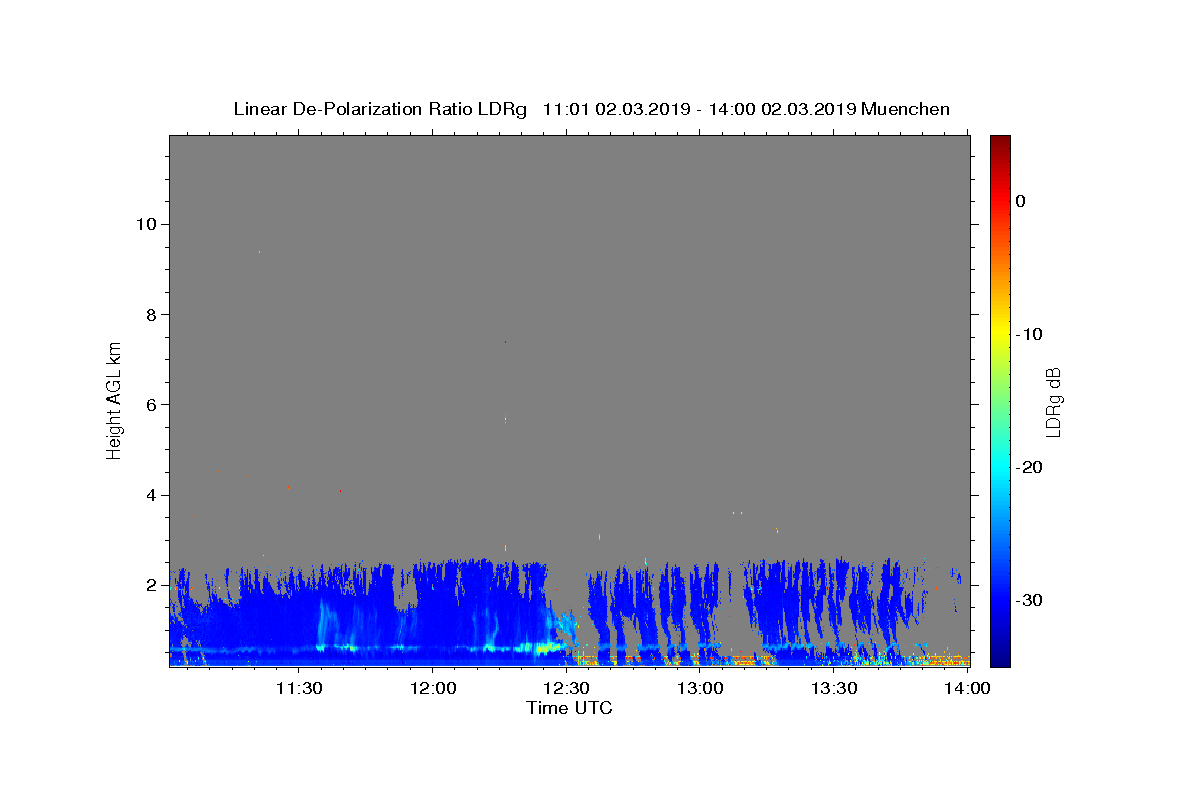Click the 'LDRg dB' colorbar label
1200x800 pixels.
(1053, 402)
